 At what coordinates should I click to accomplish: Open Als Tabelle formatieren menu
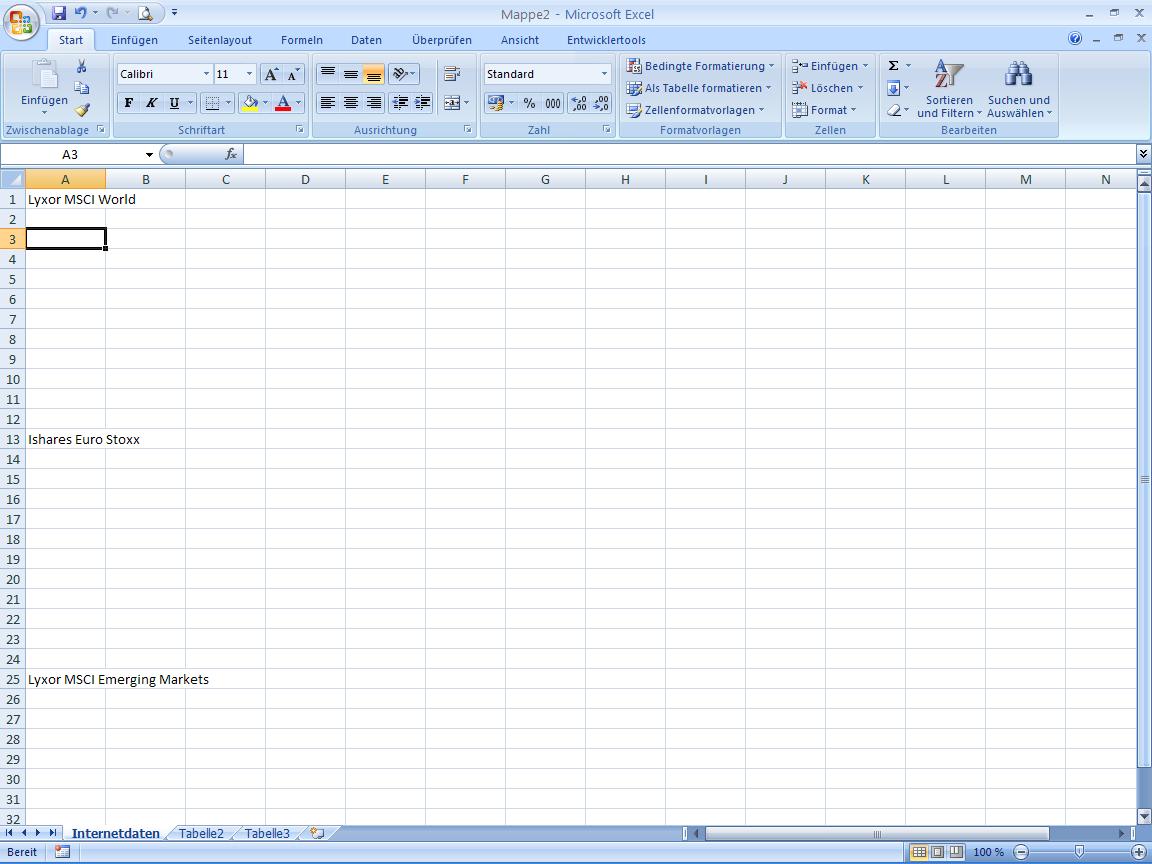coord(698,88)
